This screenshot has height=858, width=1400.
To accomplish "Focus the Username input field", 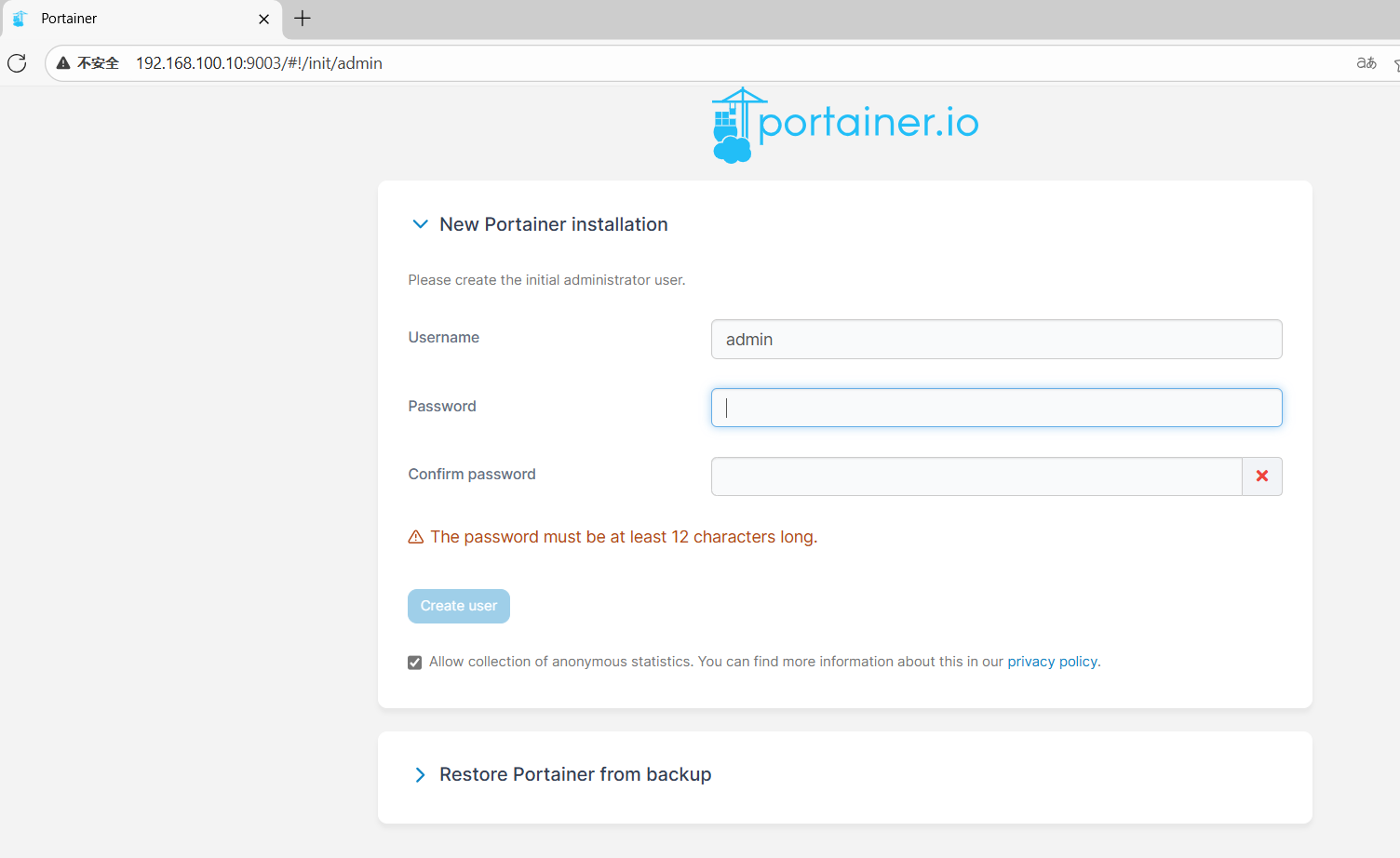I will (x=996, y=340).
